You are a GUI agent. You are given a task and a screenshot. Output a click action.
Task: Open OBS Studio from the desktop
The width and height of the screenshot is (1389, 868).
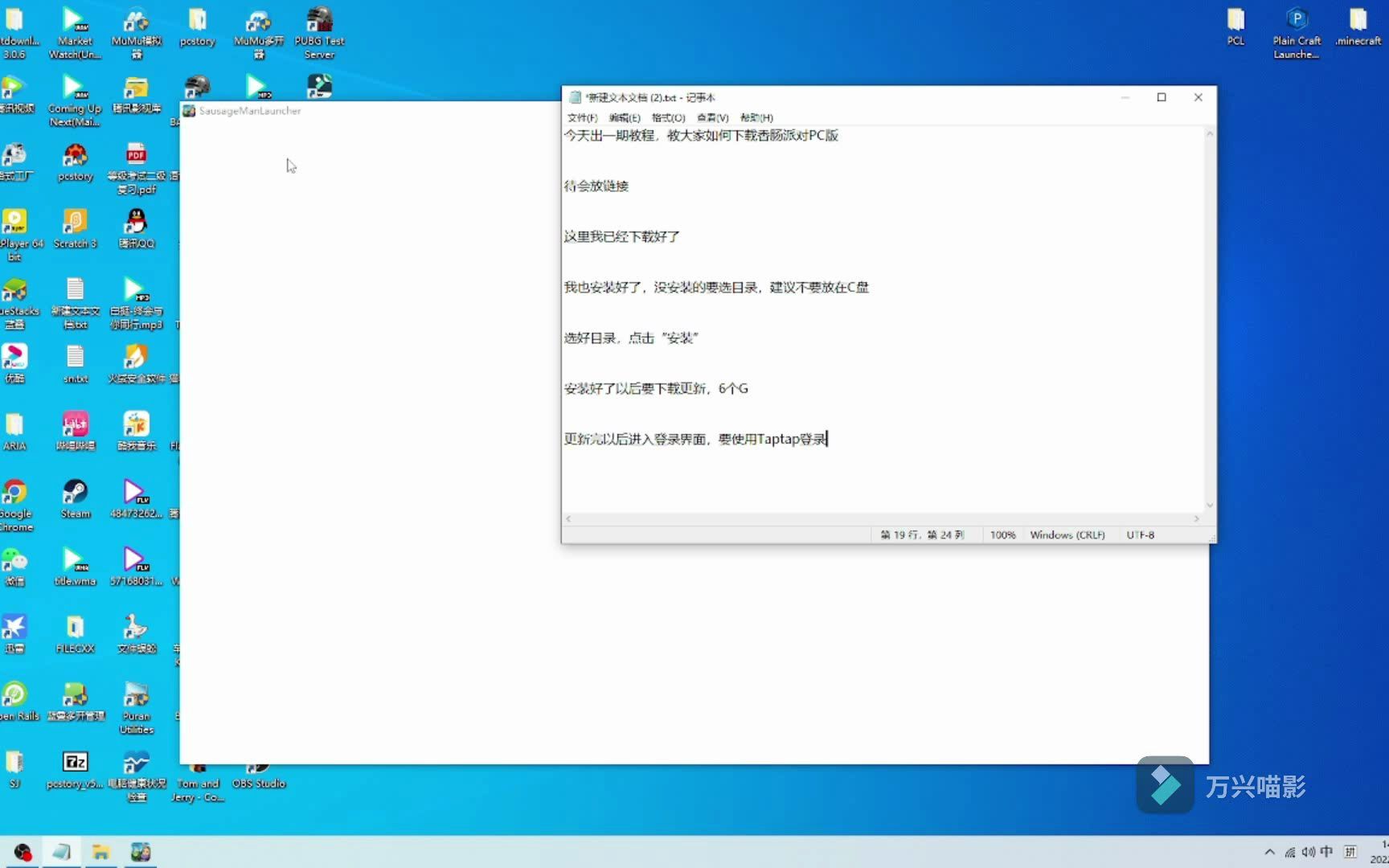click(258, 766)
